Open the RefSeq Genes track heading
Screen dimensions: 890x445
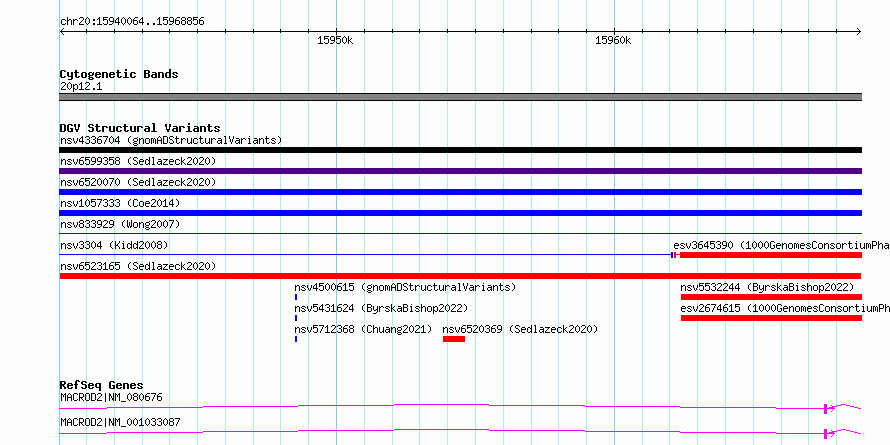(102, 385)
